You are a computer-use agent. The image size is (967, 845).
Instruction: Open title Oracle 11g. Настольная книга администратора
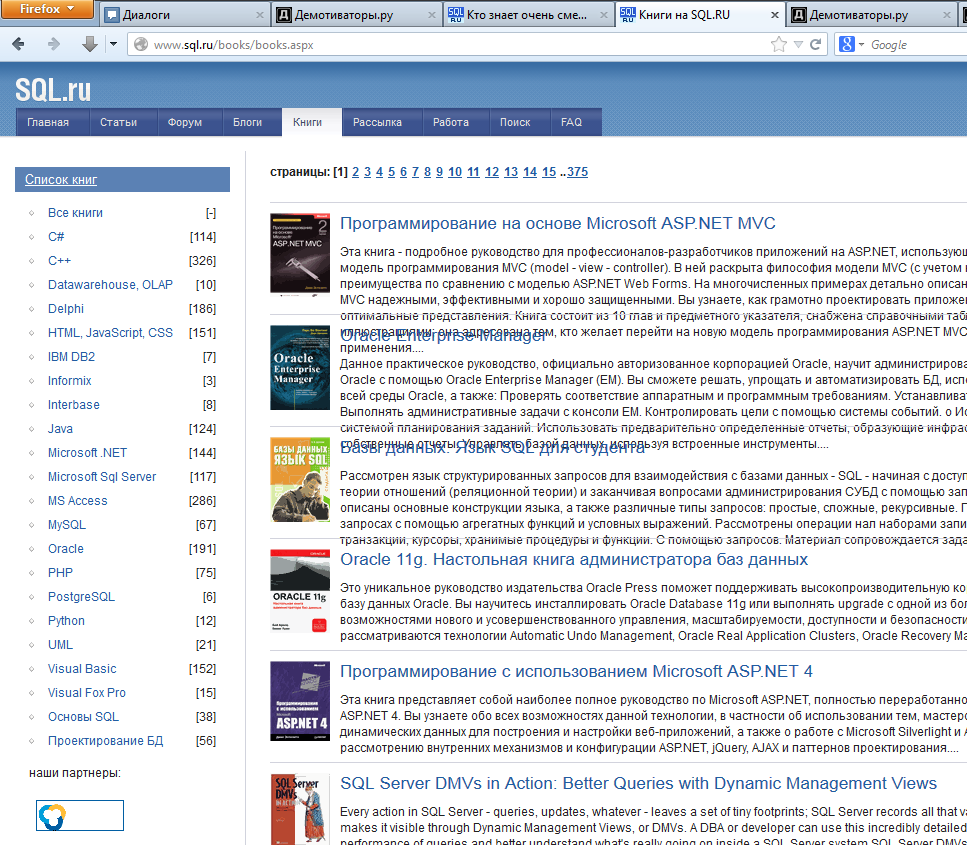pyautogui.click(x=574, y=559)
